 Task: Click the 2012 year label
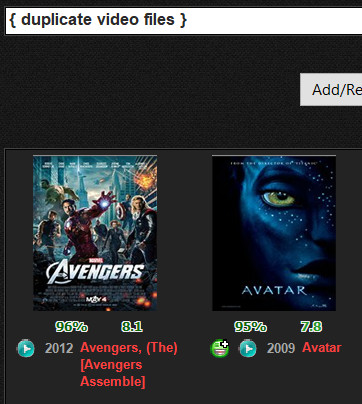pyautogui.click(x=59, y=348)
